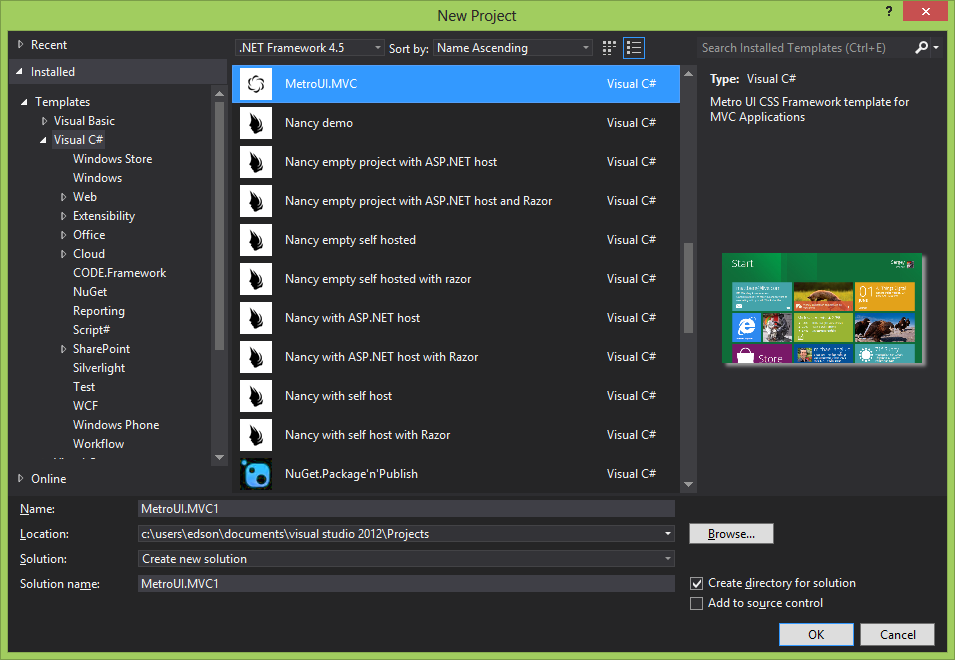955x660 pixels.
Task: Expand the Online section
Action: tap(21, 479)
